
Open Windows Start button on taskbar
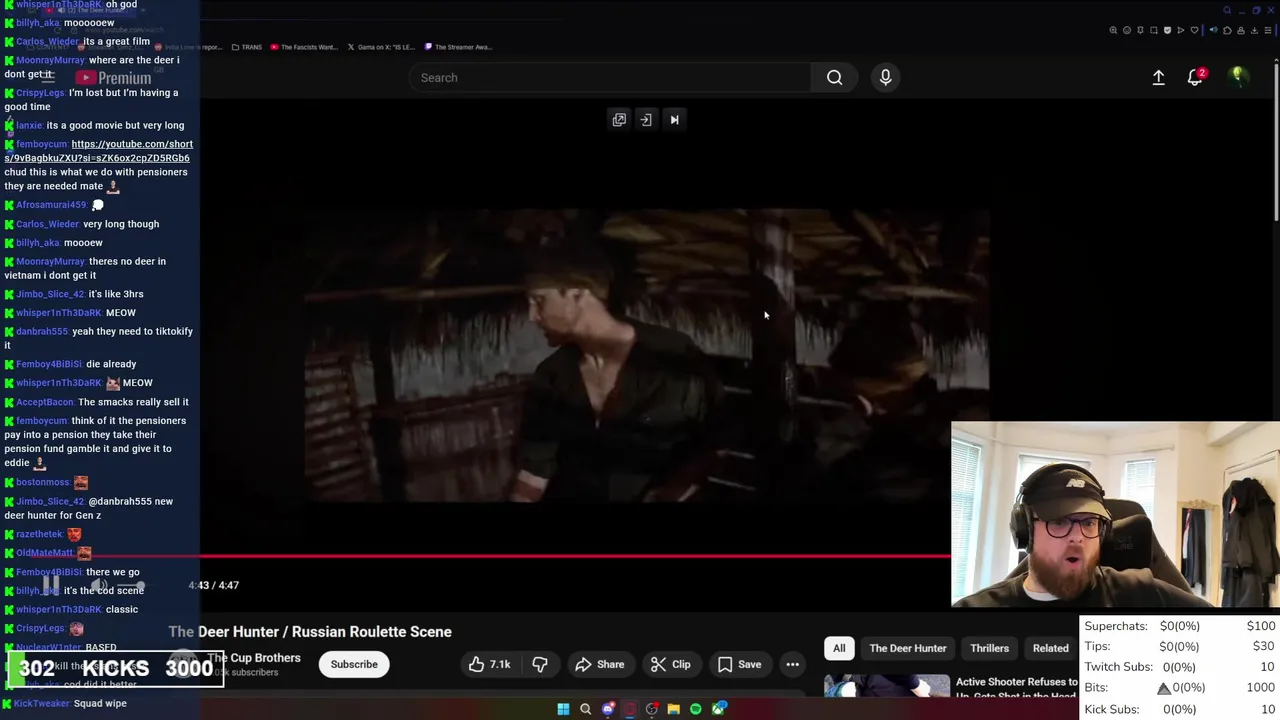pos(563,709)
